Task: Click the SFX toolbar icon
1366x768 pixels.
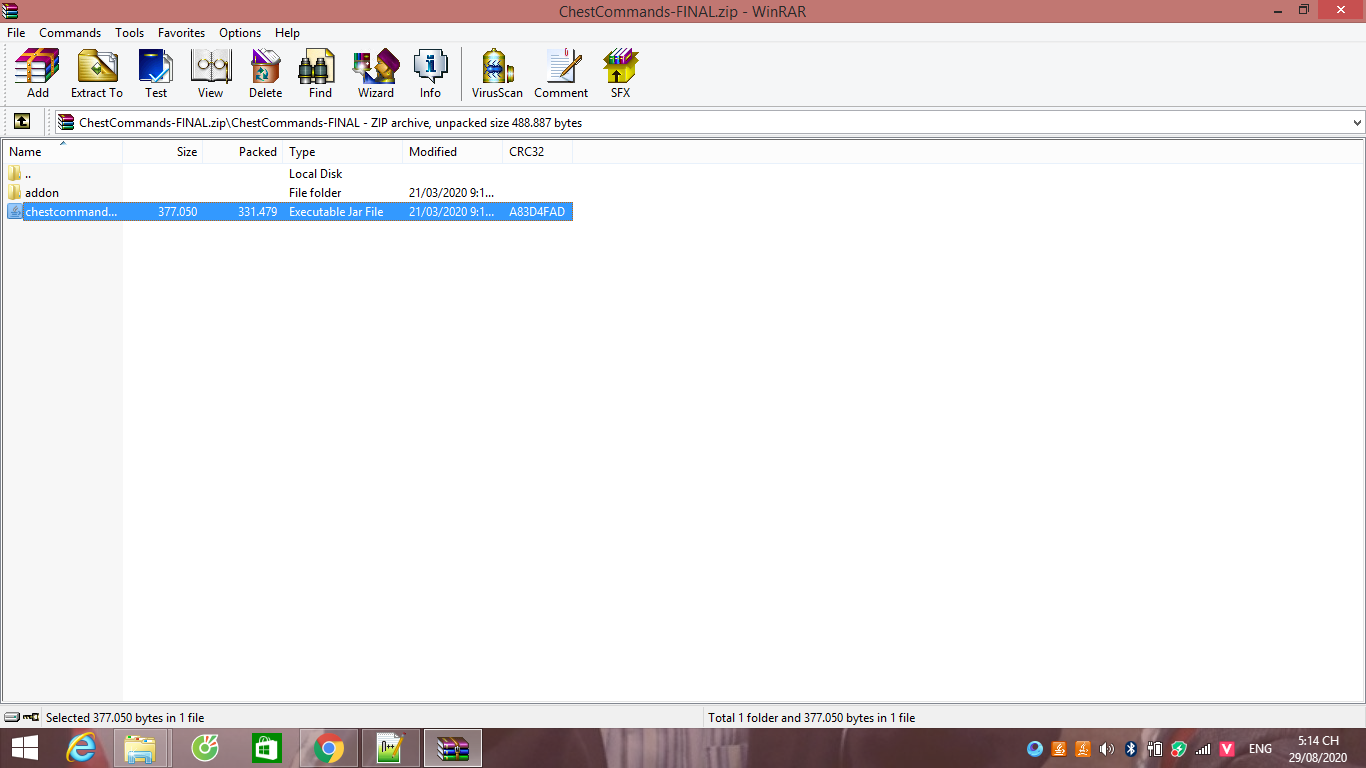Action: (x=620, y=74)
